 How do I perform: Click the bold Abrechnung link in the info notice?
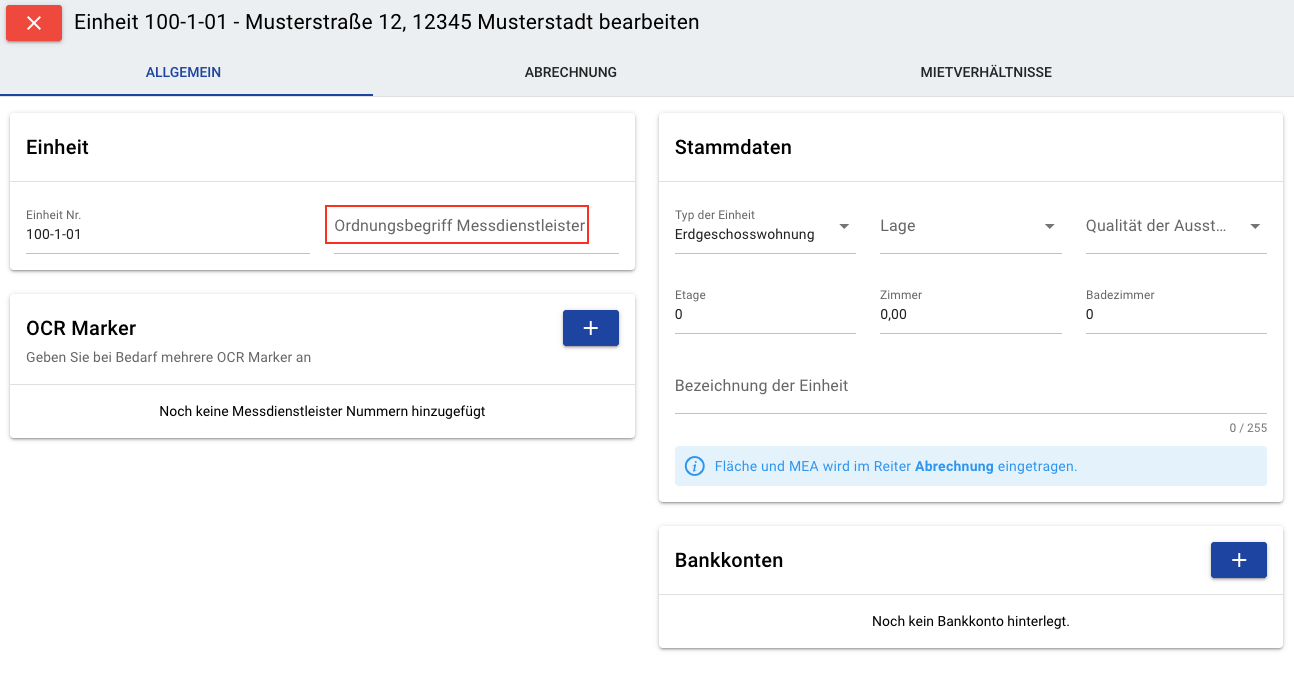[954, 466]
